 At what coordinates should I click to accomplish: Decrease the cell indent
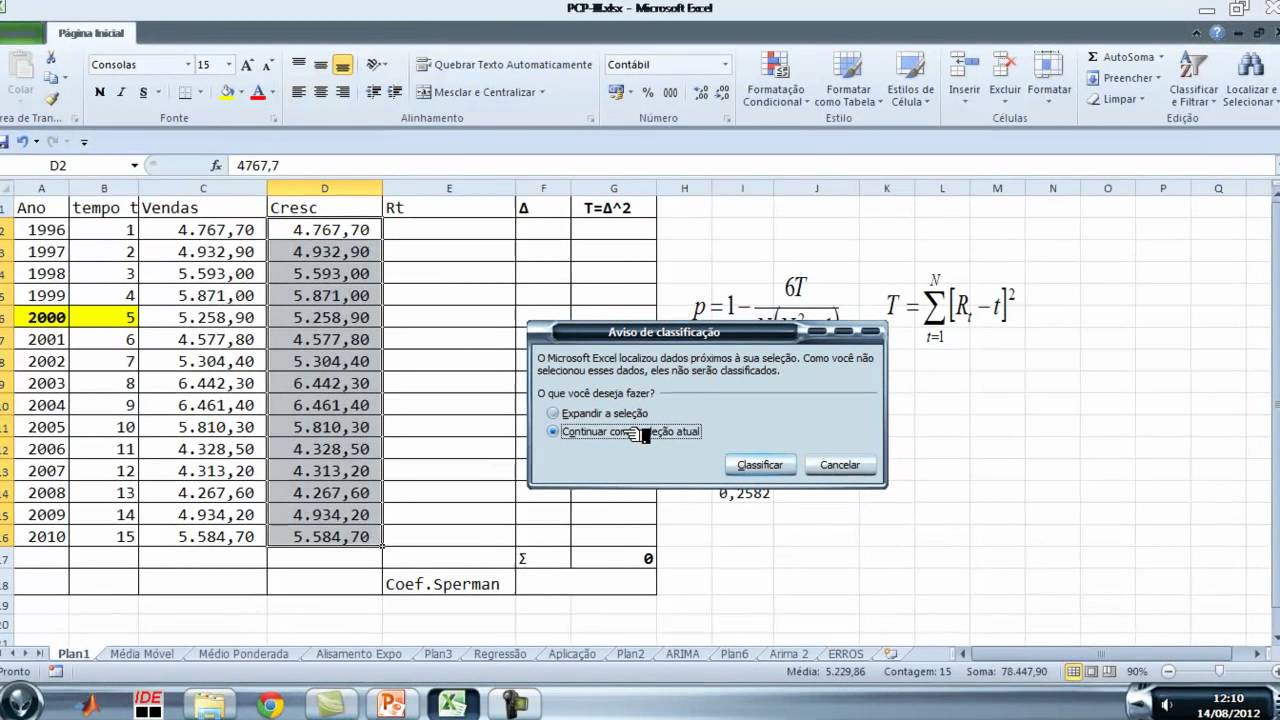tap(374, 92)
